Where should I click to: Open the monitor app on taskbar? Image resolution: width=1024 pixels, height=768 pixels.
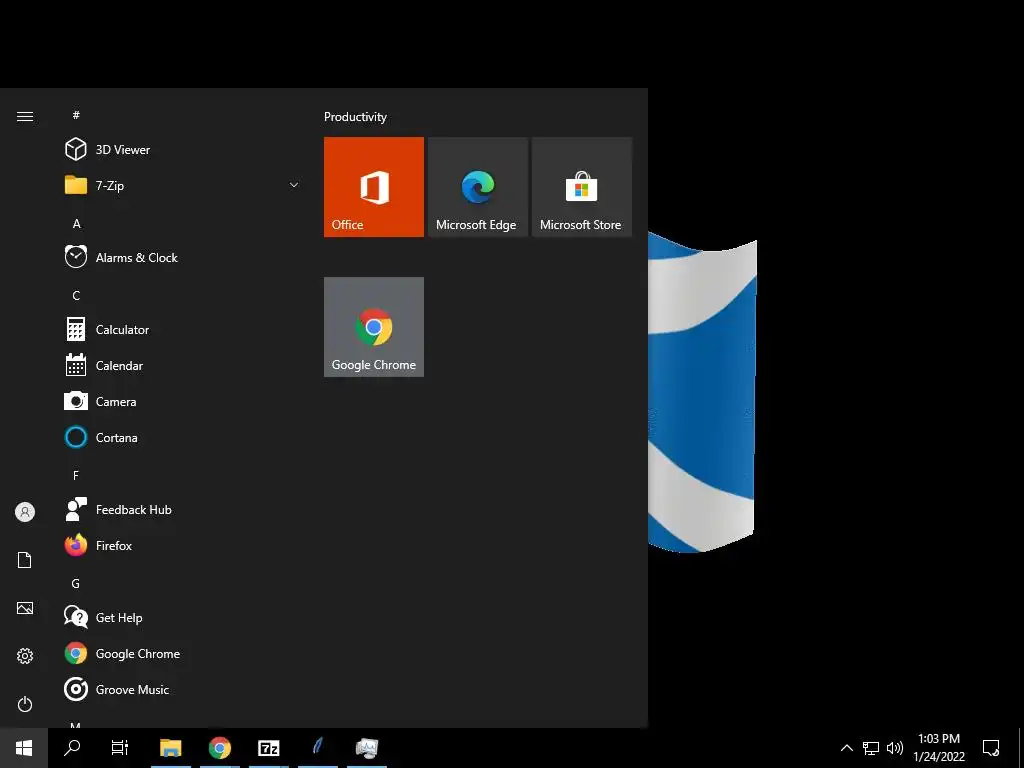pyautogui.click(x=367, y=748)
